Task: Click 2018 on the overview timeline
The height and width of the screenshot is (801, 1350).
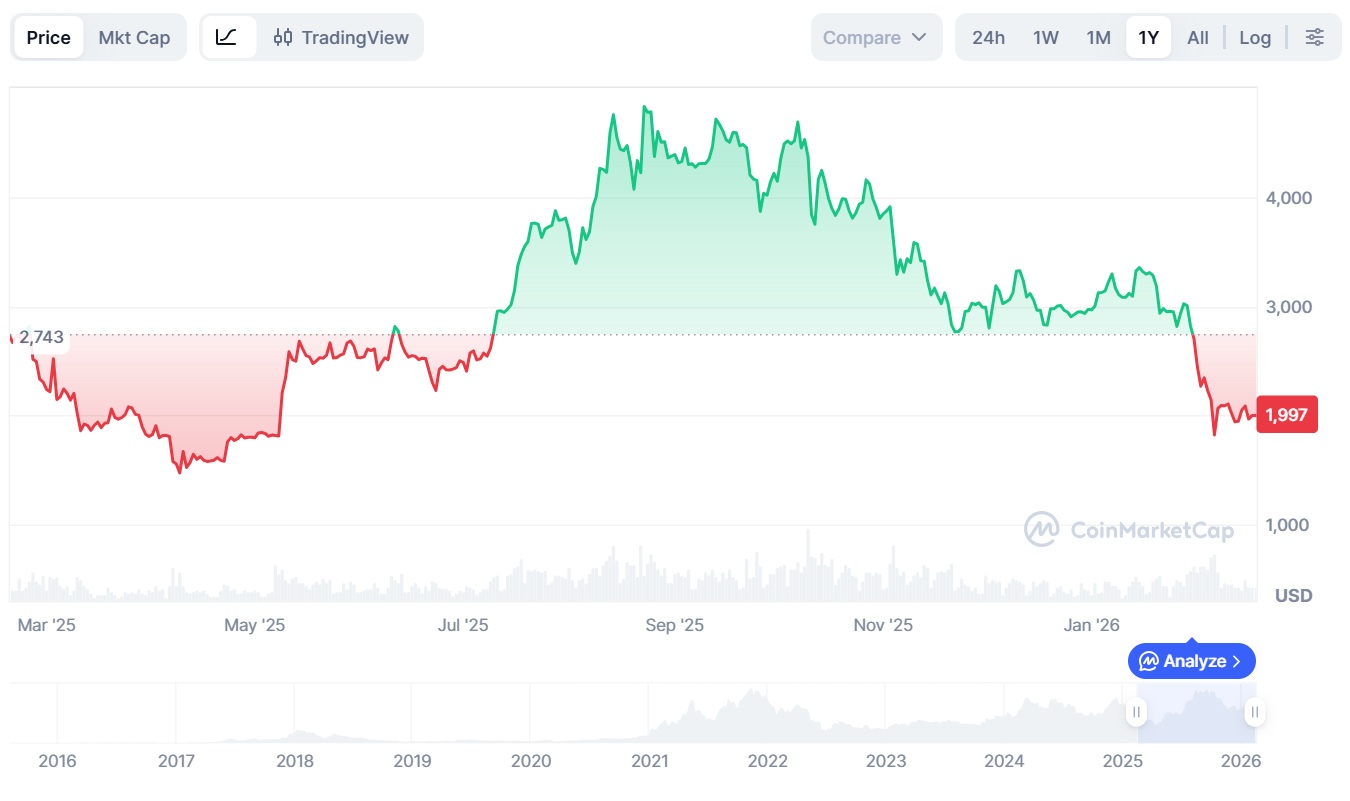Action: tap(294, 761)
